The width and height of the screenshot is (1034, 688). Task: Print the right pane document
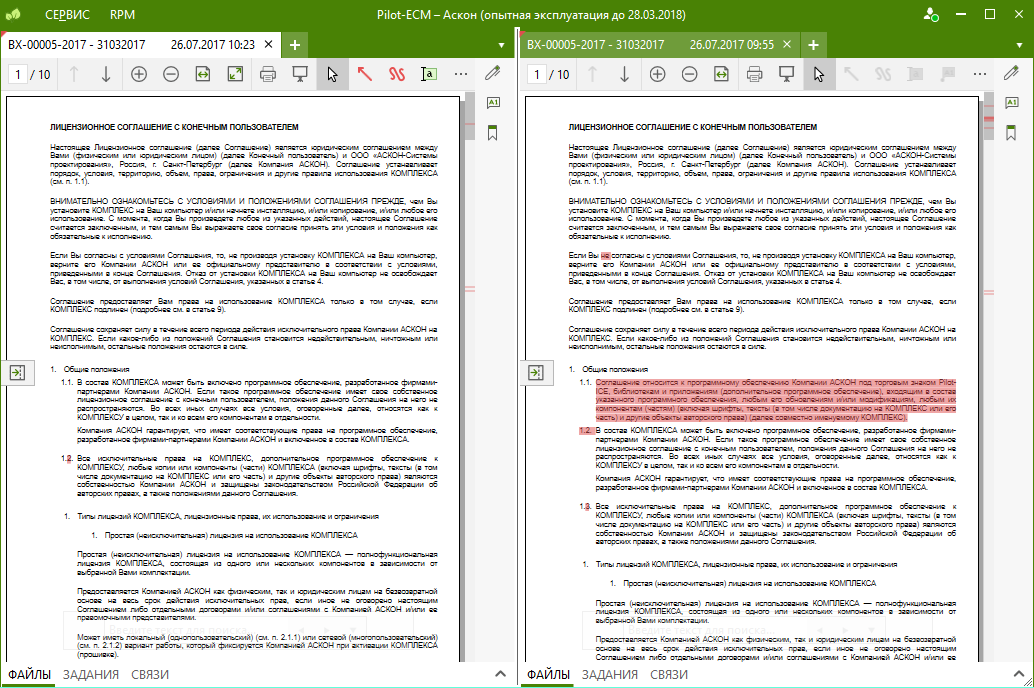[x=754, y=74]
